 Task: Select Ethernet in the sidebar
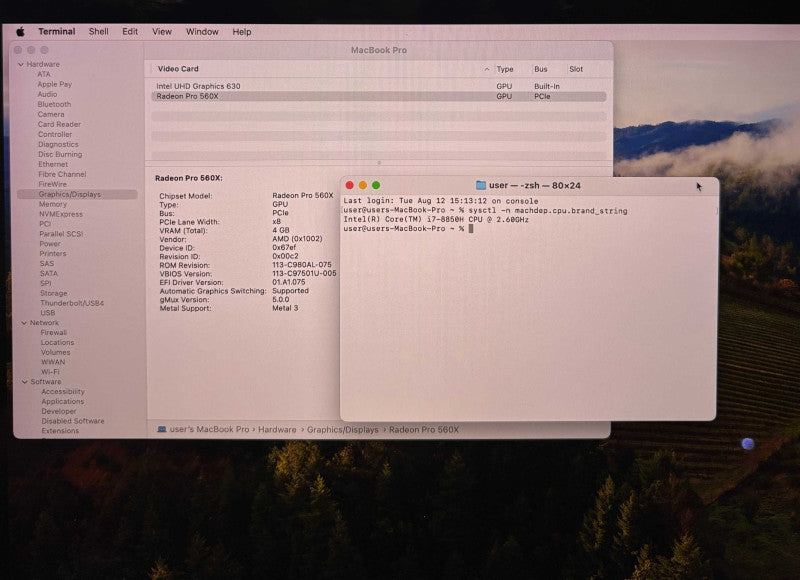click(53, 164)
